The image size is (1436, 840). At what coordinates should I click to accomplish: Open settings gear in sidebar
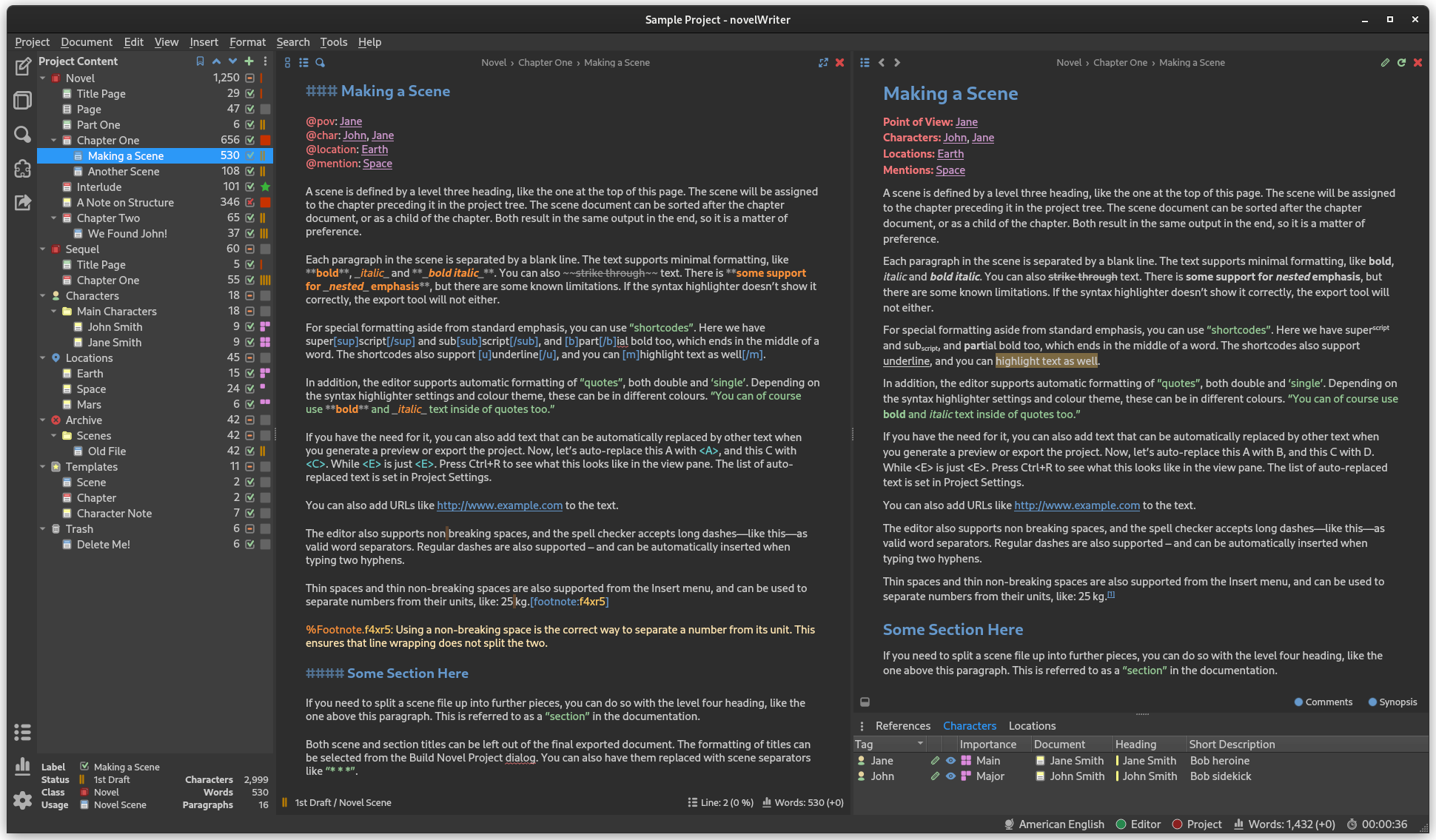click(23, 800)
